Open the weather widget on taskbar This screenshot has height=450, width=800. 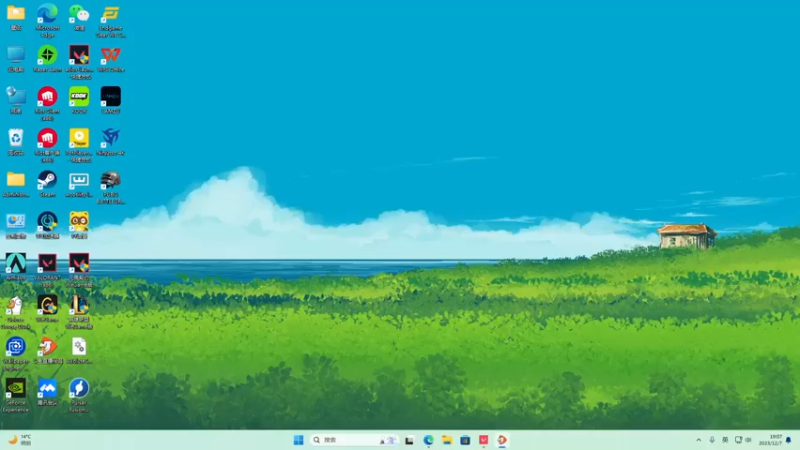tap(19, 440)
